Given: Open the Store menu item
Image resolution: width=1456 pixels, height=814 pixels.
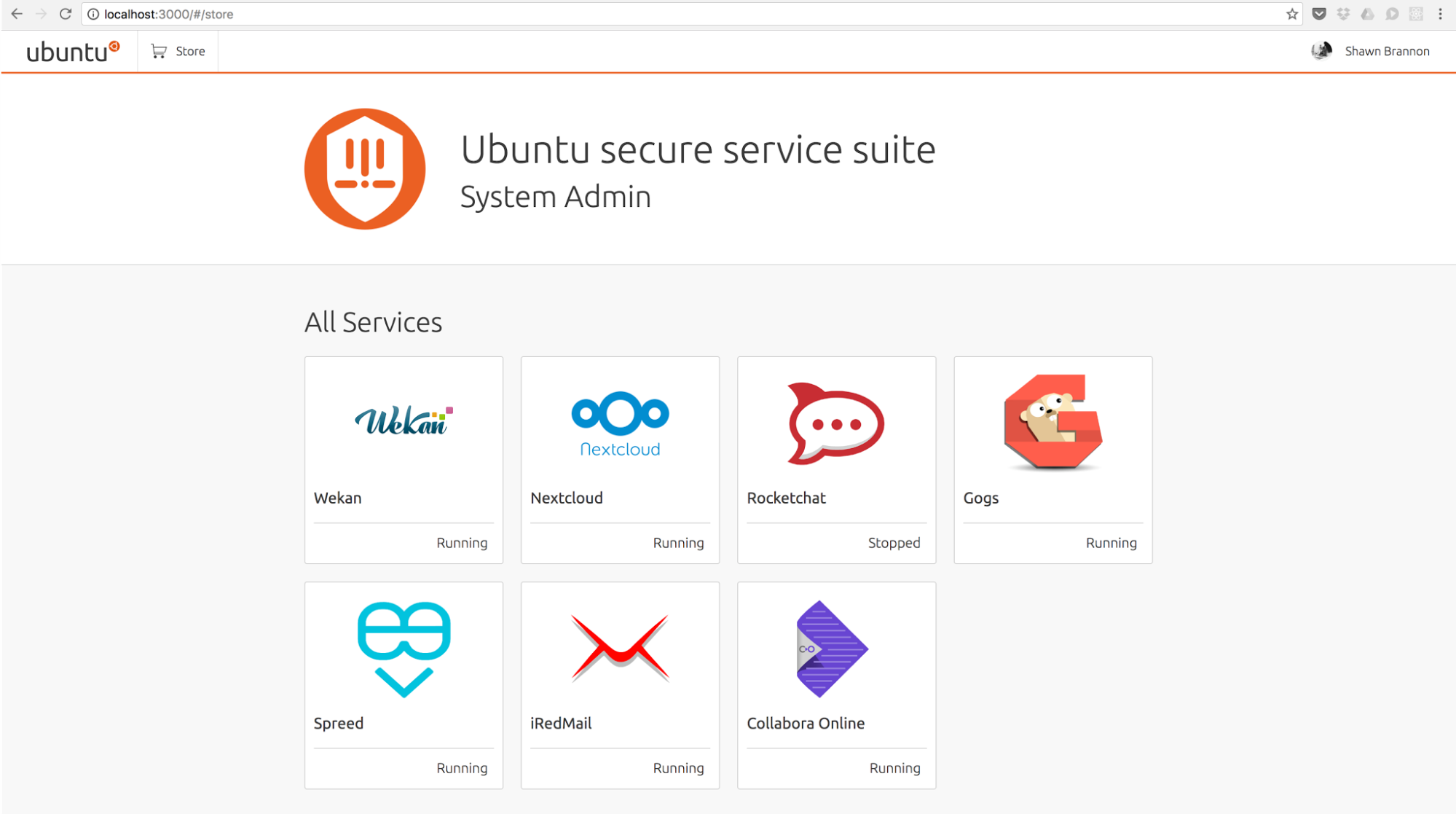Looking at the screenshot, I should 178,51.
